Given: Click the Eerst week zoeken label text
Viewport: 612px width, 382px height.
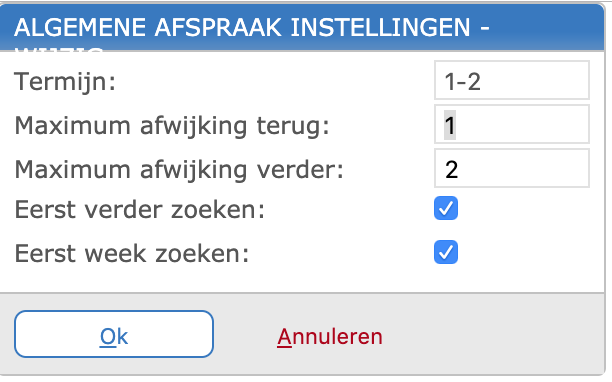Looking at the screenshot, I should click(132, 254).
